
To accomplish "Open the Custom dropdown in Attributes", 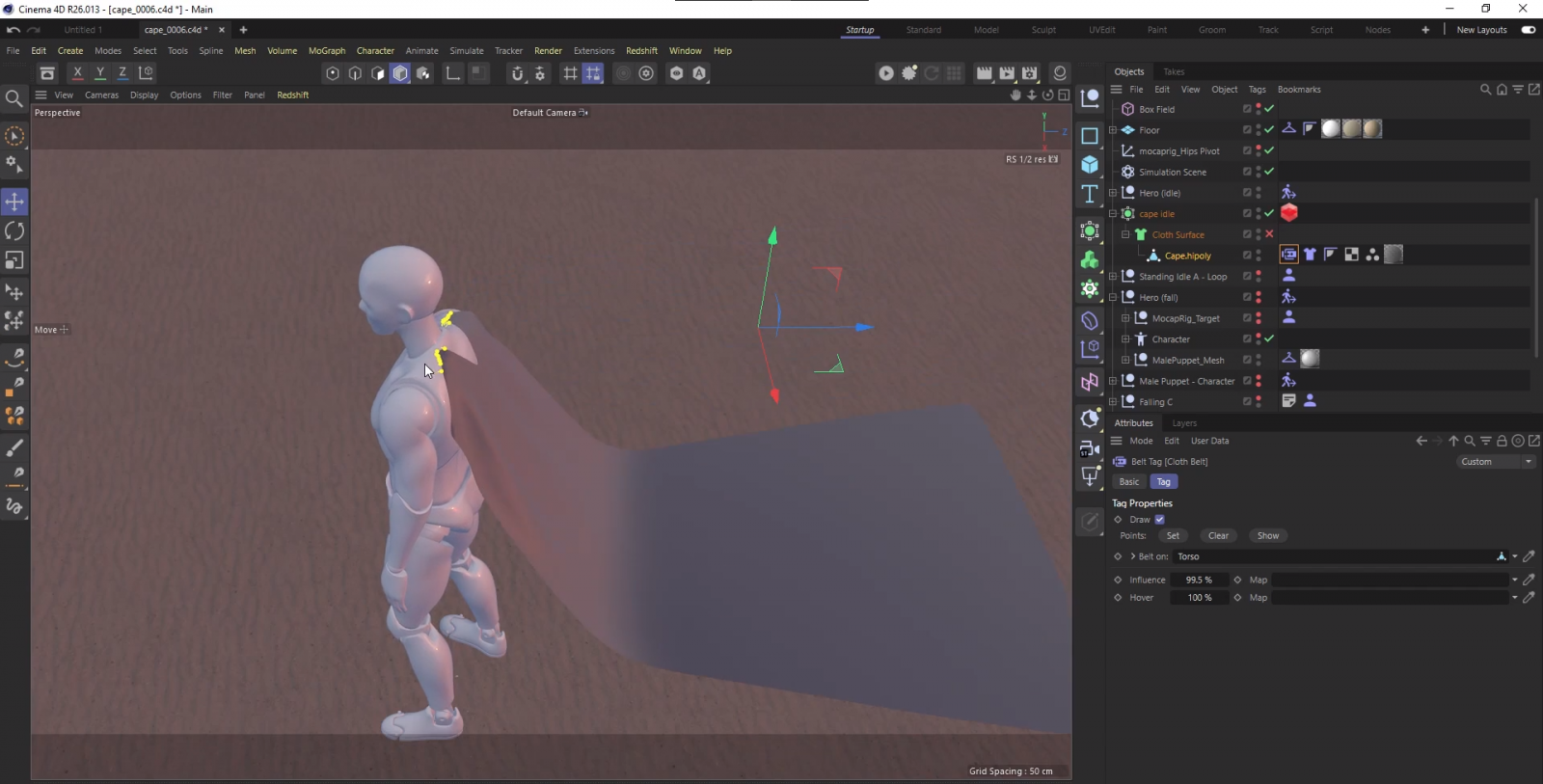I will 1495,462.
